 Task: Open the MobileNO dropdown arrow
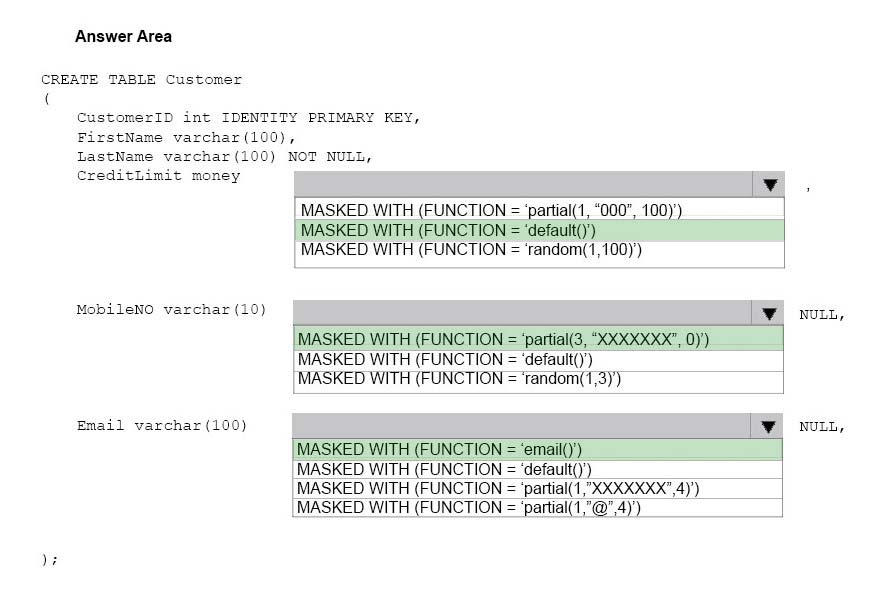coord(768,313)
